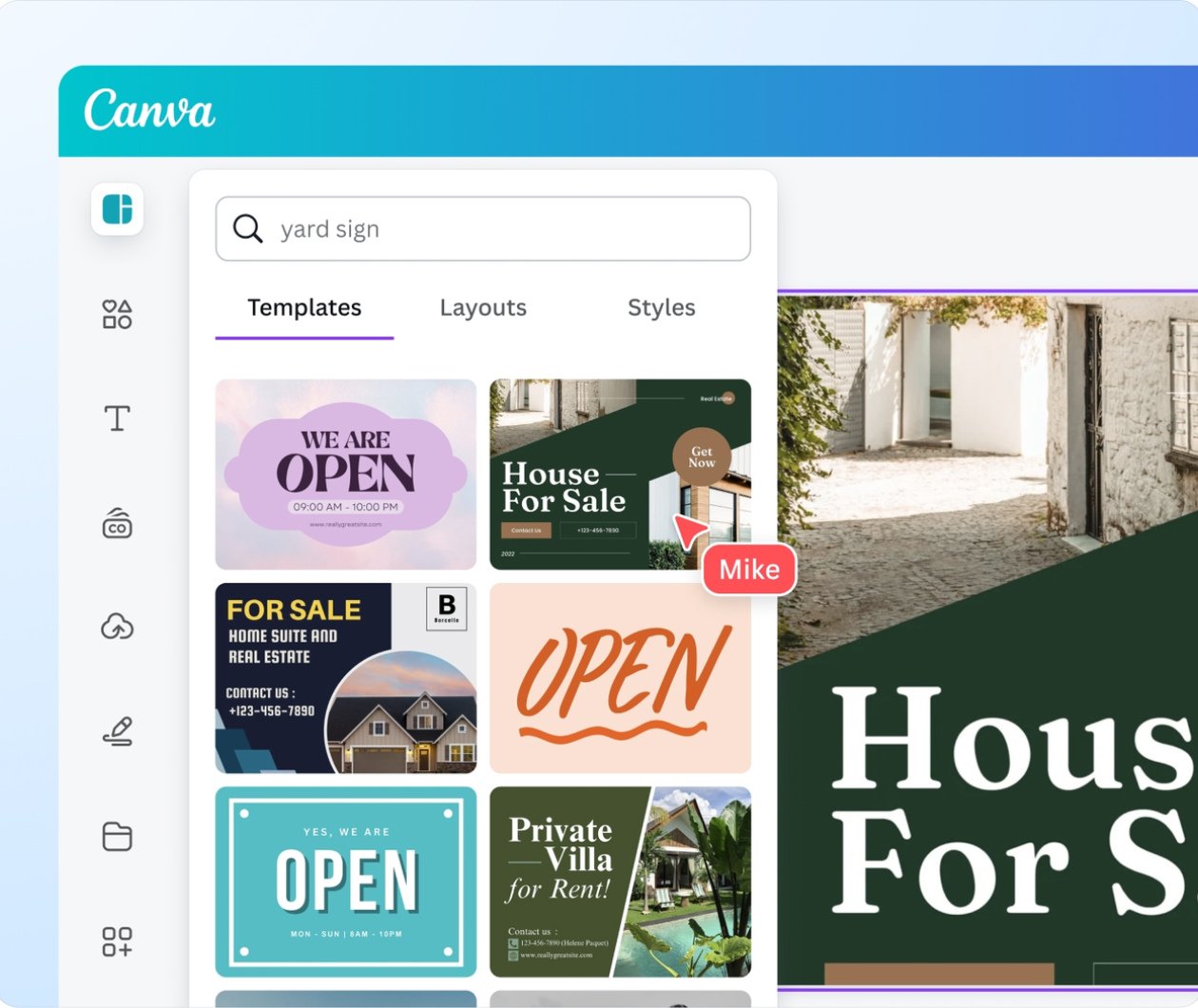Open the Design templates sidebar icon
1198x1008 pixels.
coord(117,209)
